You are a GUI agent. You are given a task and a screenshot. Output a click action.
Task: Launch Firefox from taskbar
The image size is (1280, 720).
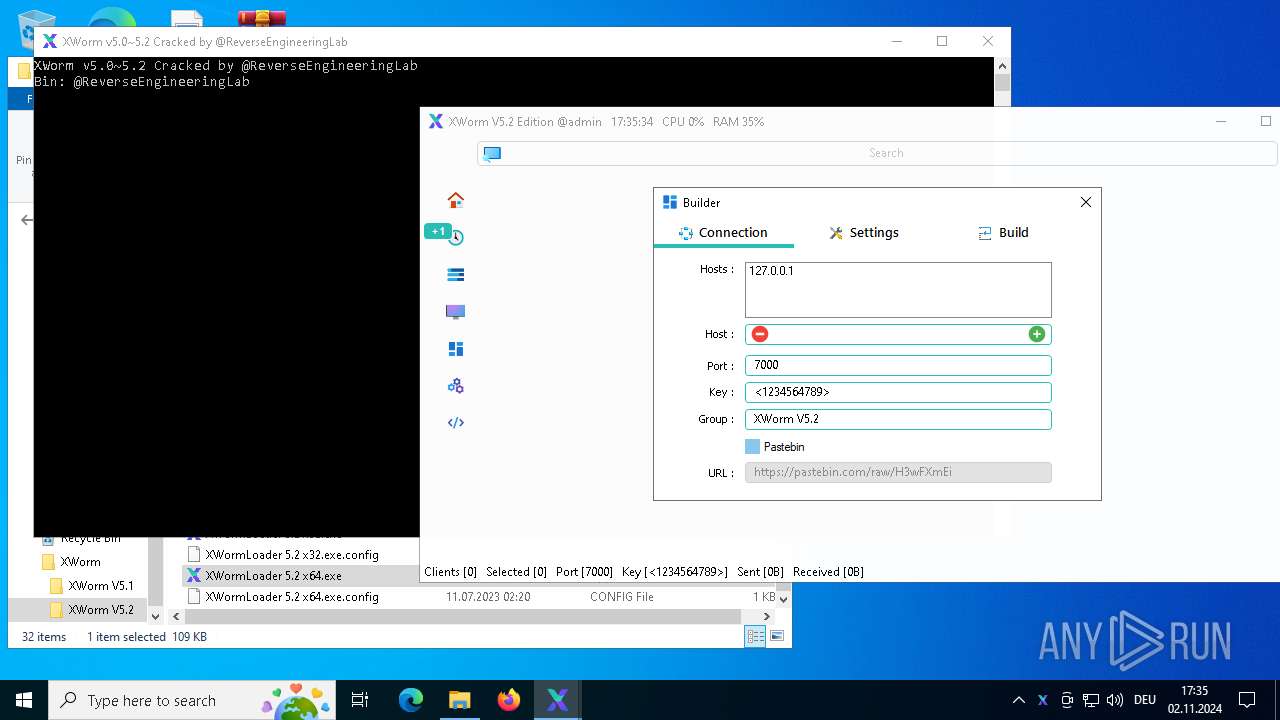[508, 700]
